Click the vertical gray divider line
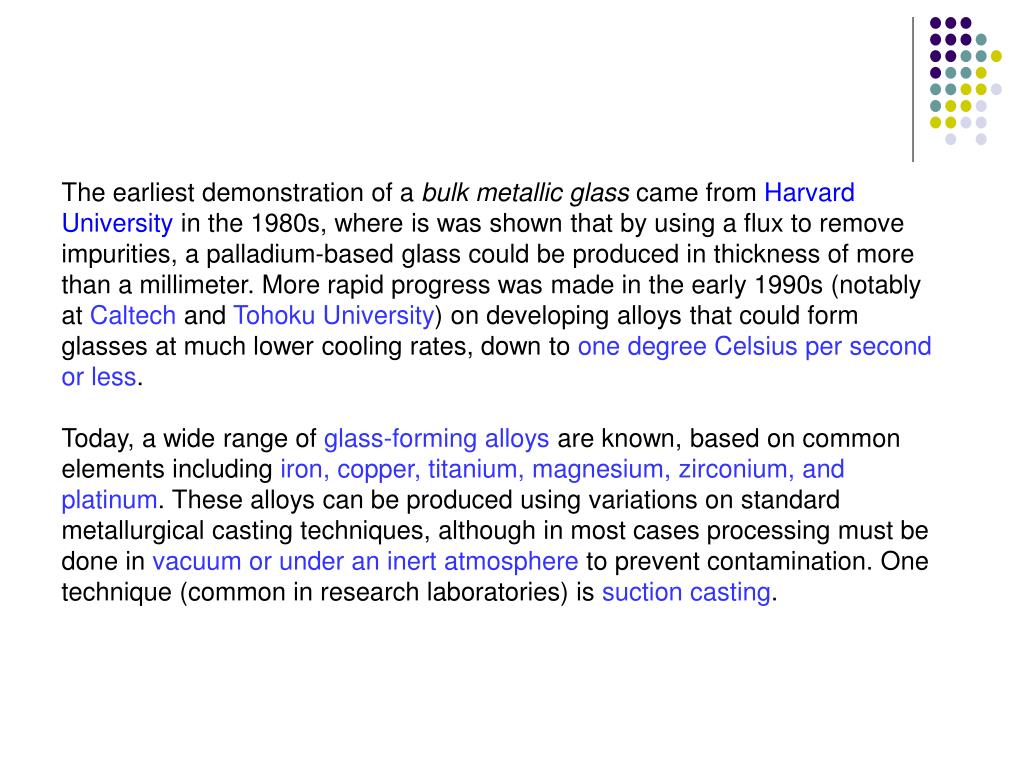The height and width of the screenshot is (768, 1024). [x=913, y=89]
